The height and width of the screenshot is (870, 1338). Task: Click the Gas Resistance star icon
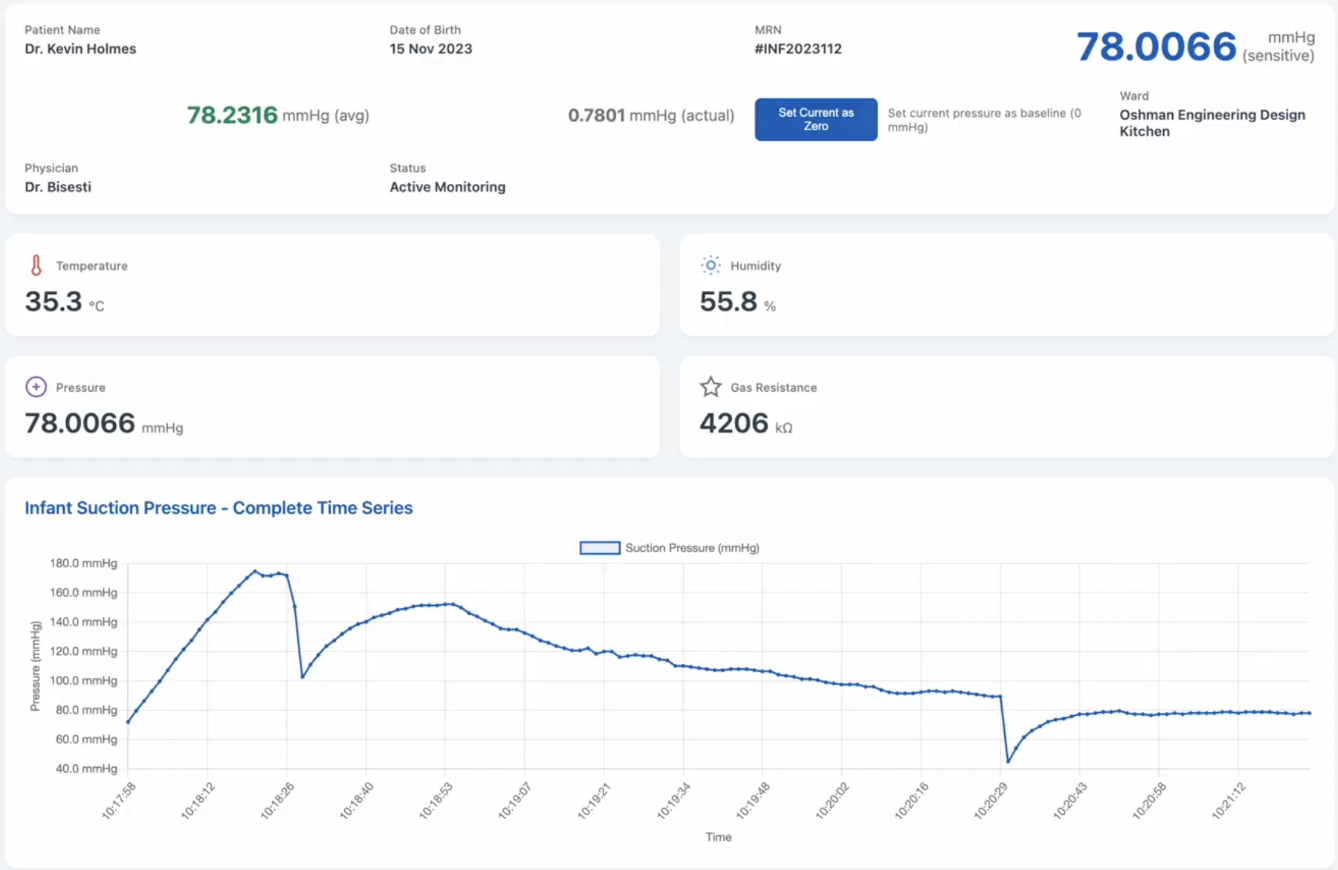pos(710,386)
